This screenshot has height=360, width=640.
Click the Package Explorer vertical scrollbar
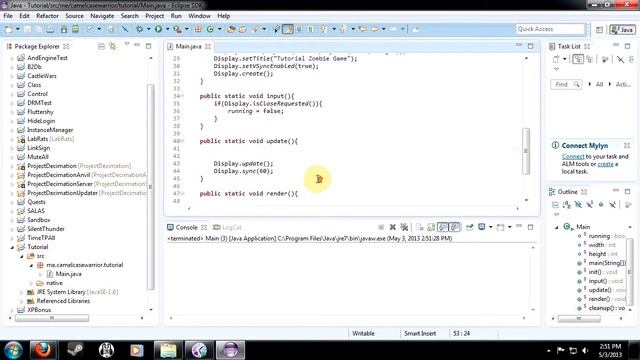click(151, 186)
